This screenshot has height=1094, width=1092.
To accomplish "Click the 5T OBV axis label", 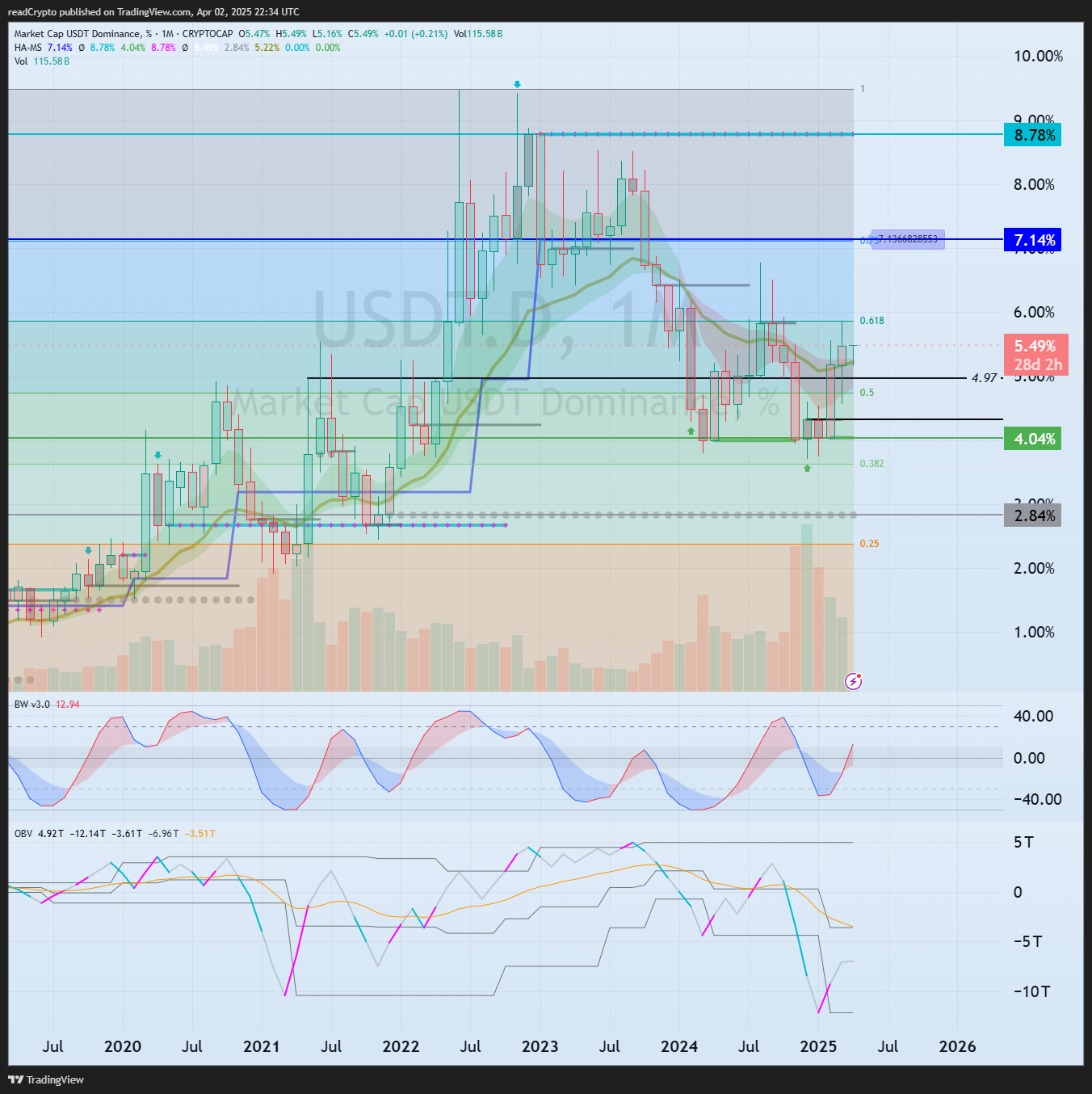I will [1023, 842].
